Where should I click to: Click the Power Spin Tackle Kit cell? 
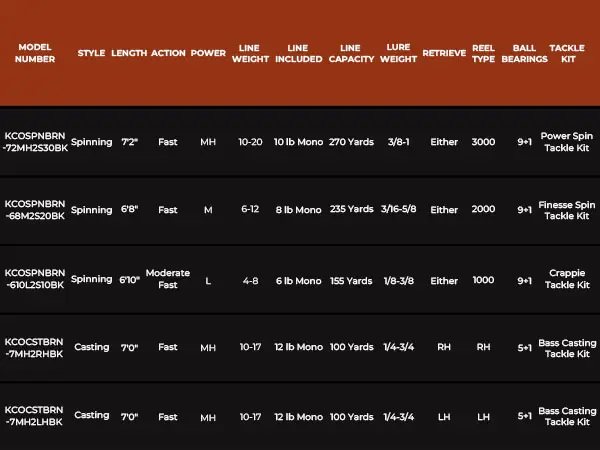[x=567, y=142]
